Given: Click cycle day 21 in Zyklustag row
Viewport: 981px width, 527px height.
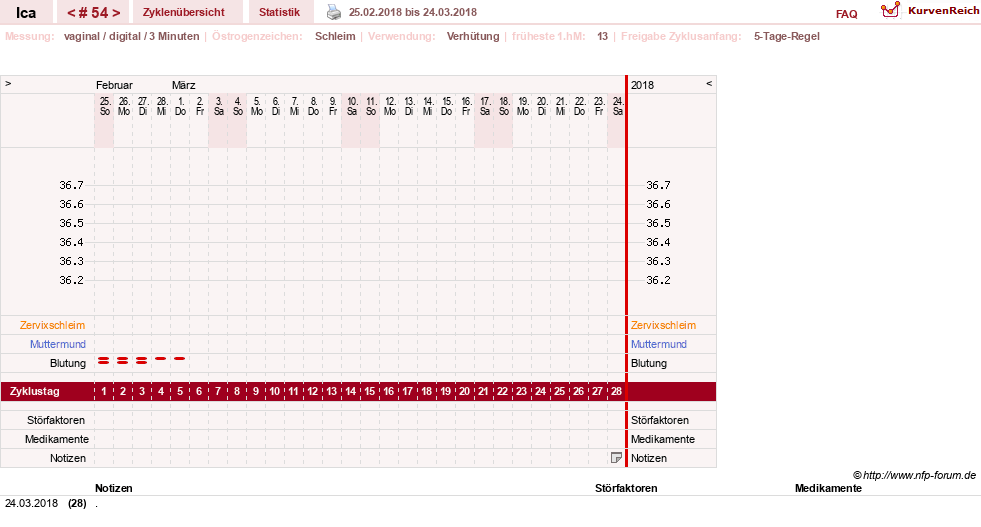Looking at the screenshot, I should [483, 391].
